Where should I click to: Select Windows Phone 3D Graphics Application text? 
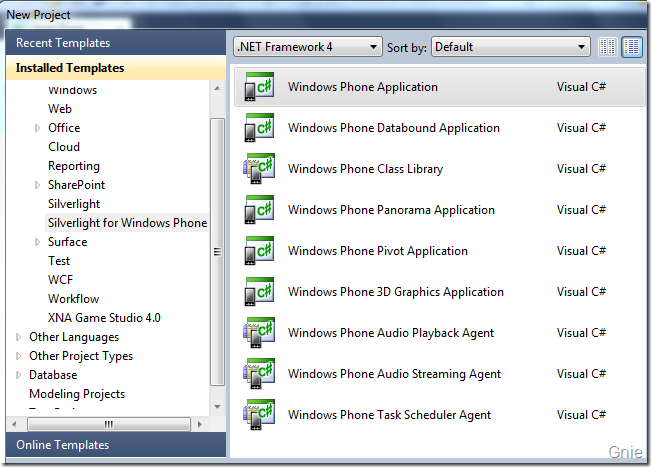pos(396,292)
